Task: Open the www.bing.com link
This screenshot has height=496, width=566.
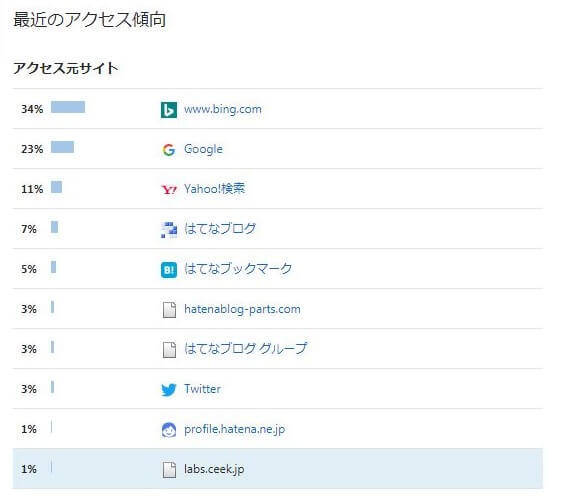Action: click(223, 109)
